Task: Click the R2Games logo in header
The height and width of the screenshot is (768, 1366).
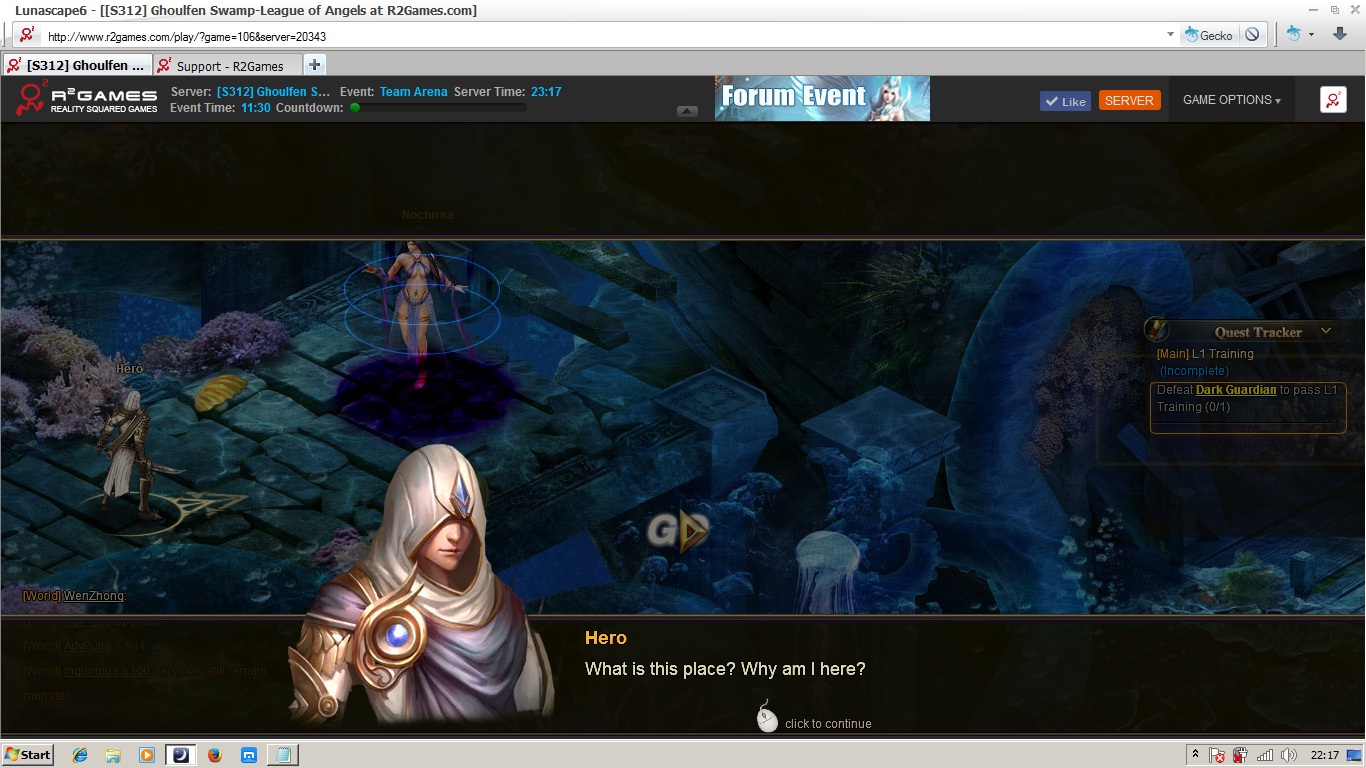Action: click(x=88, y=99)
